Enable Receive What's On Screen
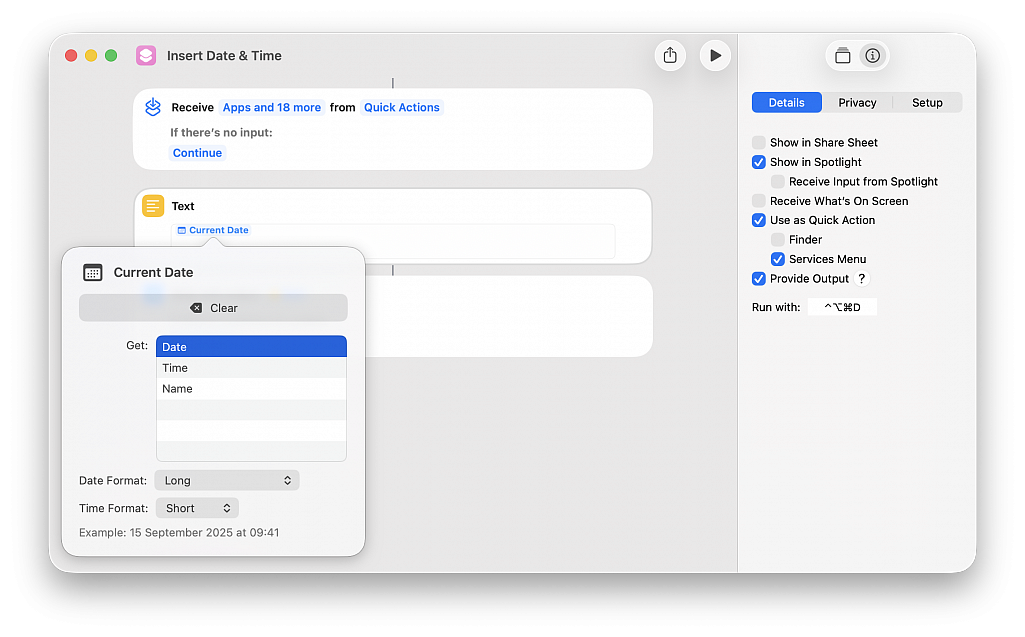 pos(759,201)
